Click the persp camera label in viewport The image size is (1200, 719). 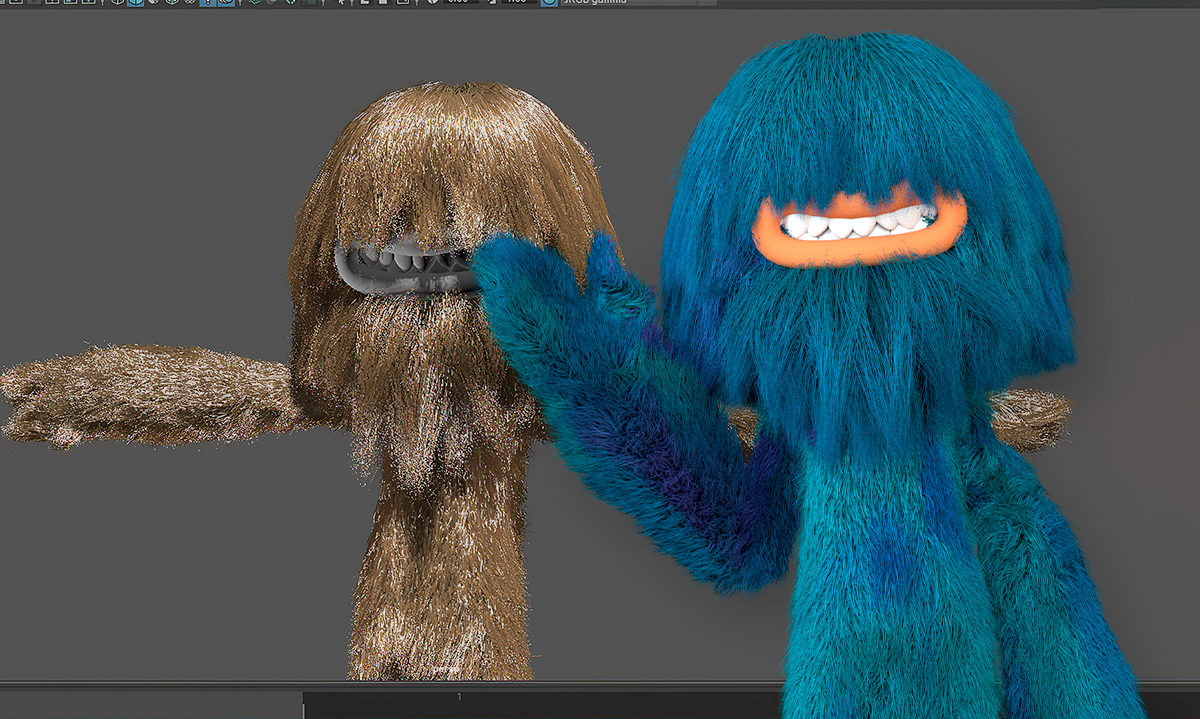point(448,669)
